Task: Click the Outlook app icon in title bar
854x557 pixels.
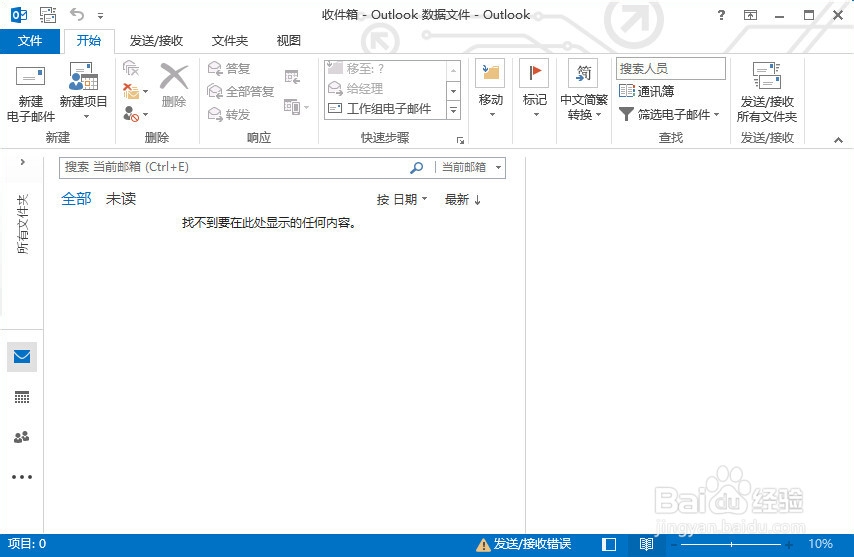Action: pyautogui.click(x=19, y=15)
